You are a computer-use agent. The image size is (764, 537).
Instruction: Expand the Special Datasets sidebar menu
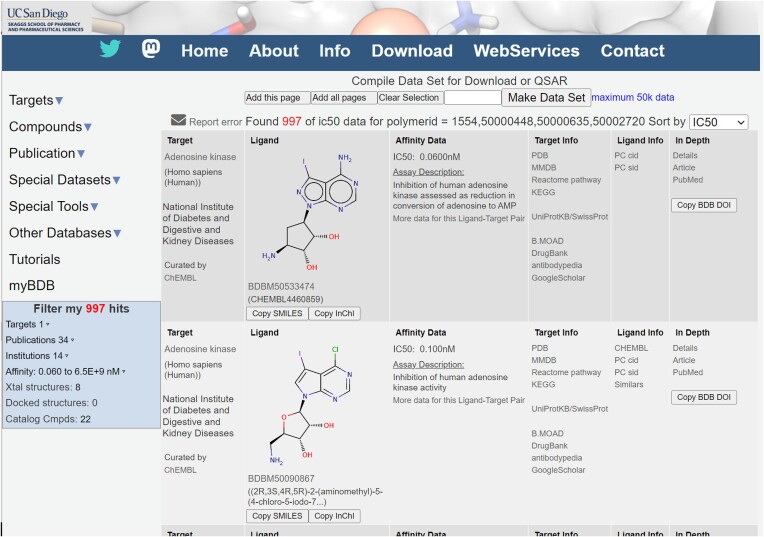(x=65, y=180)
